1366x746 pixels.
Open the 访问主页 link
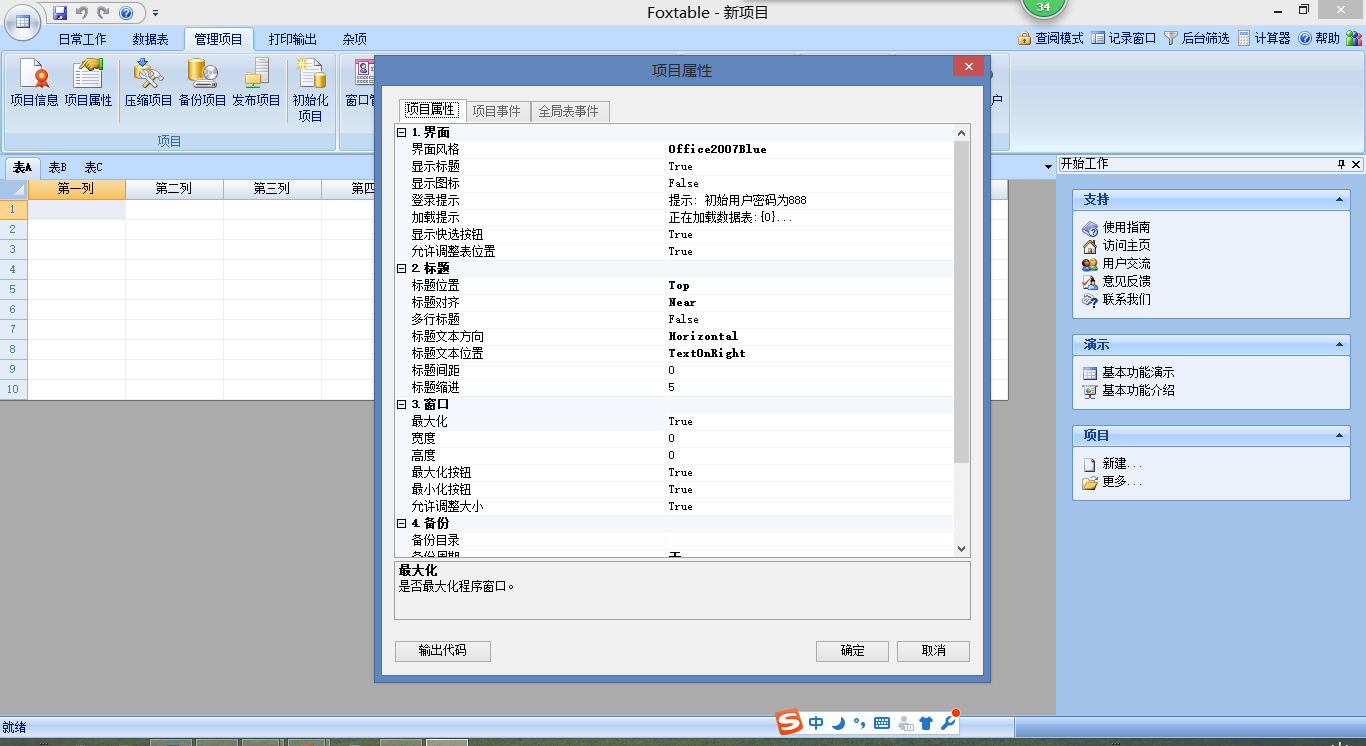1126,246
